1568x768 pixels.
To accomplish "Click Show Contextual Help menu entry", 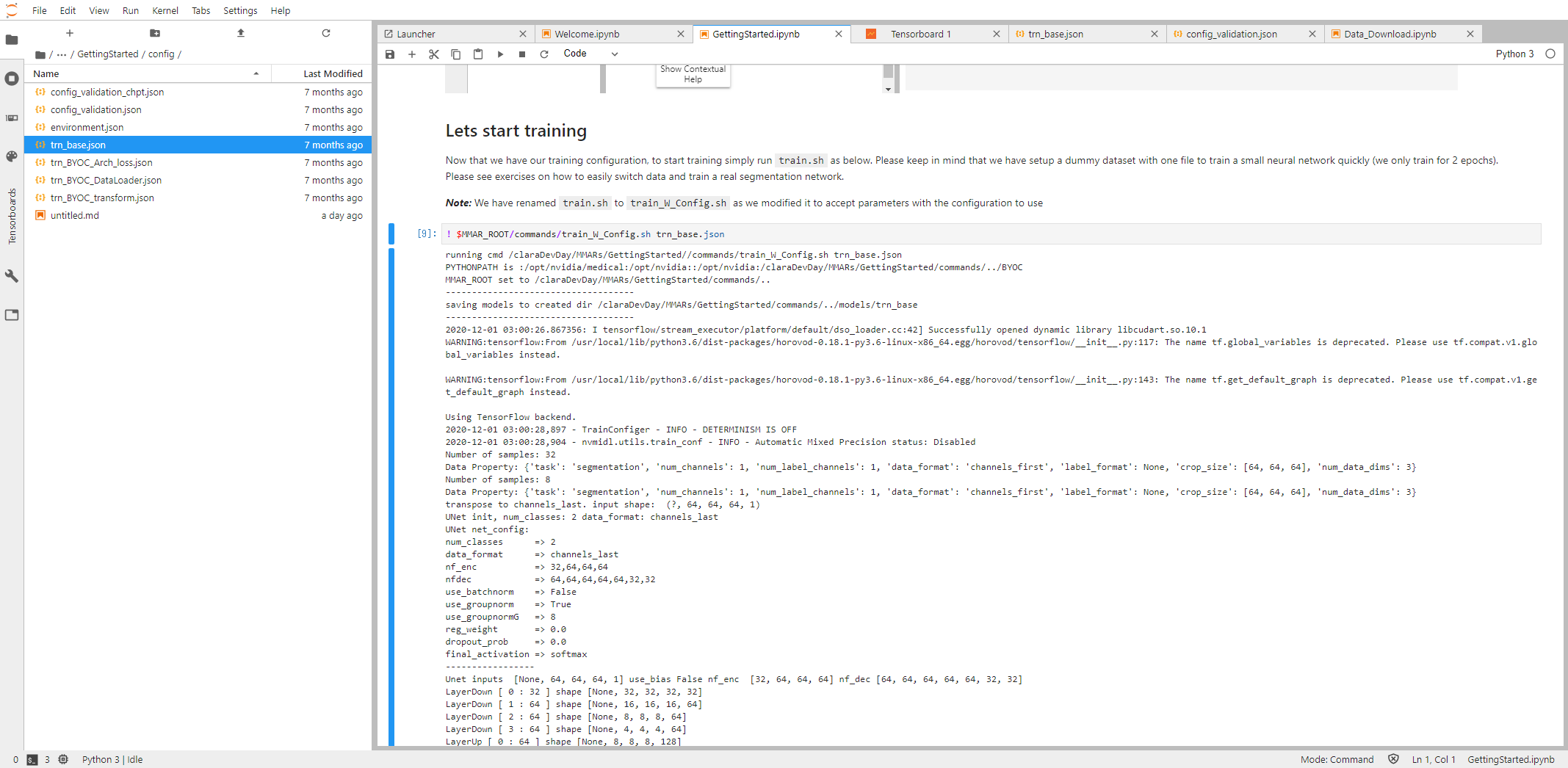I will (x=693, y=74).
